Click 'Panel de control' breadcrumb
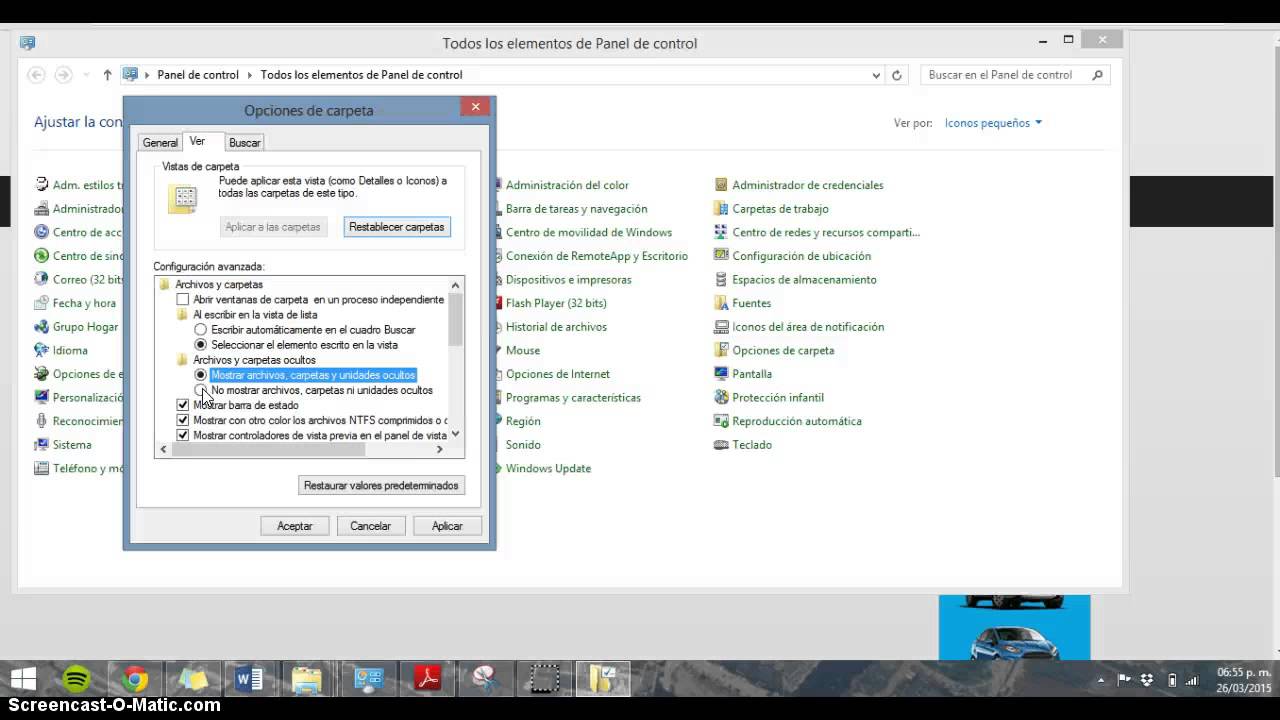Screen dimensions: 1280x720 click(198, 75)
